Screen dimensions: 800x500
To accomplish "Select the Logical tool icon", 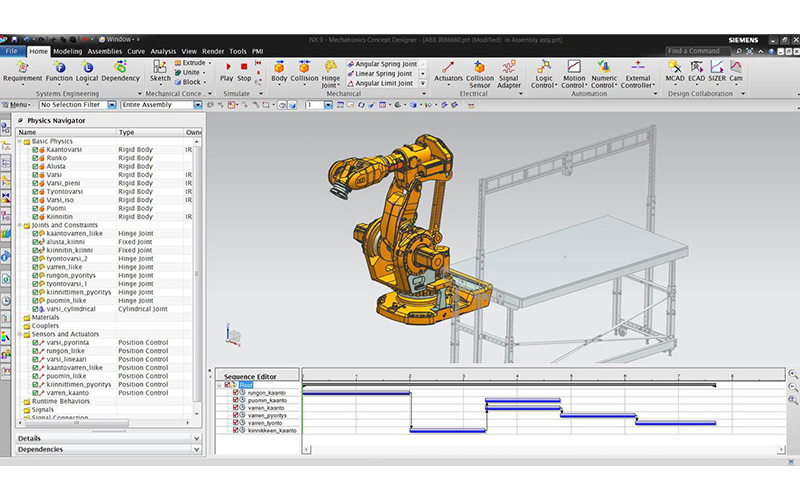I will (87, 67).
